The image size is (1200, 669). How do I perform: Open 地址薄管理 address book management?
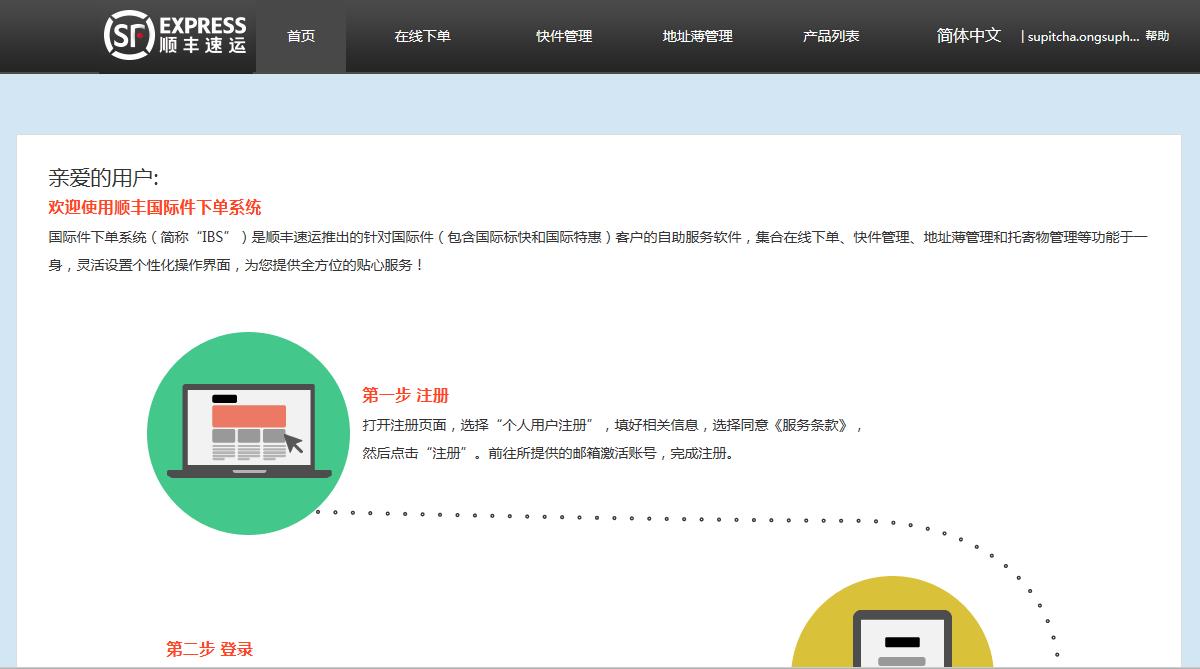tap(698, 36)
